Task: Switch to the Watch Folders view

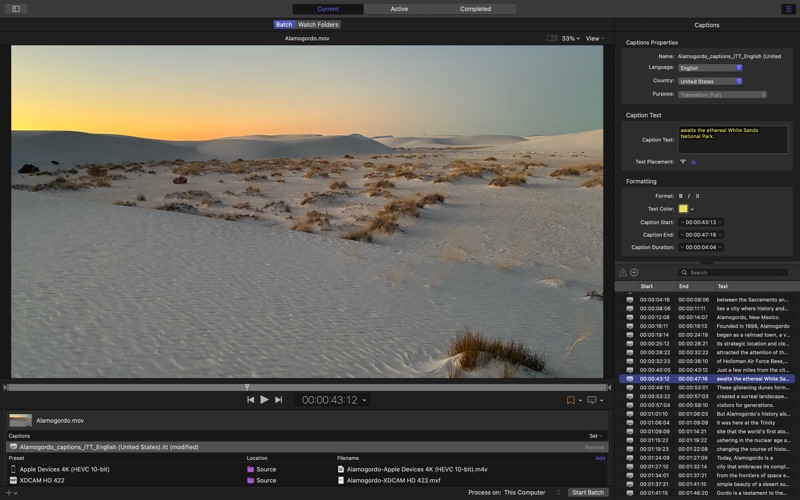Action: [x=318, y=24]
